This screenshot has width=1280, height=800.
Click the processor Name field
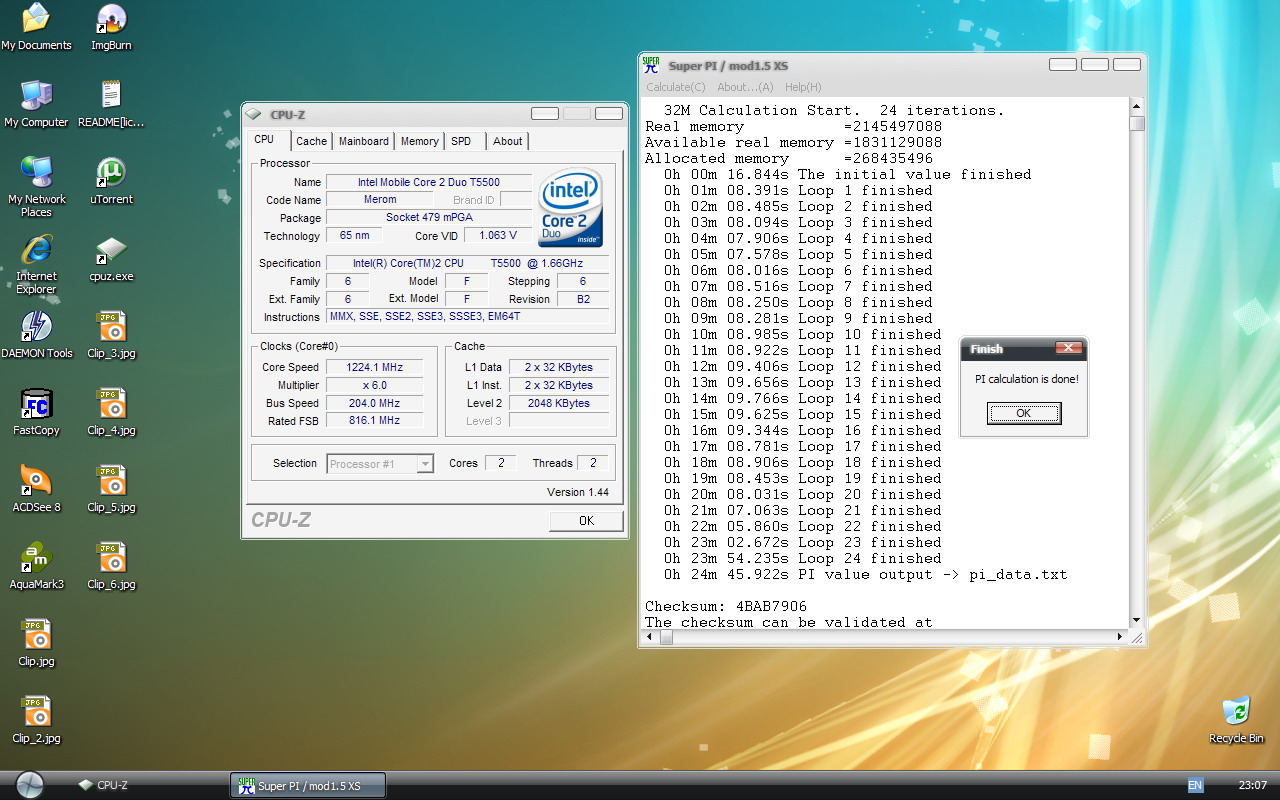429,182
